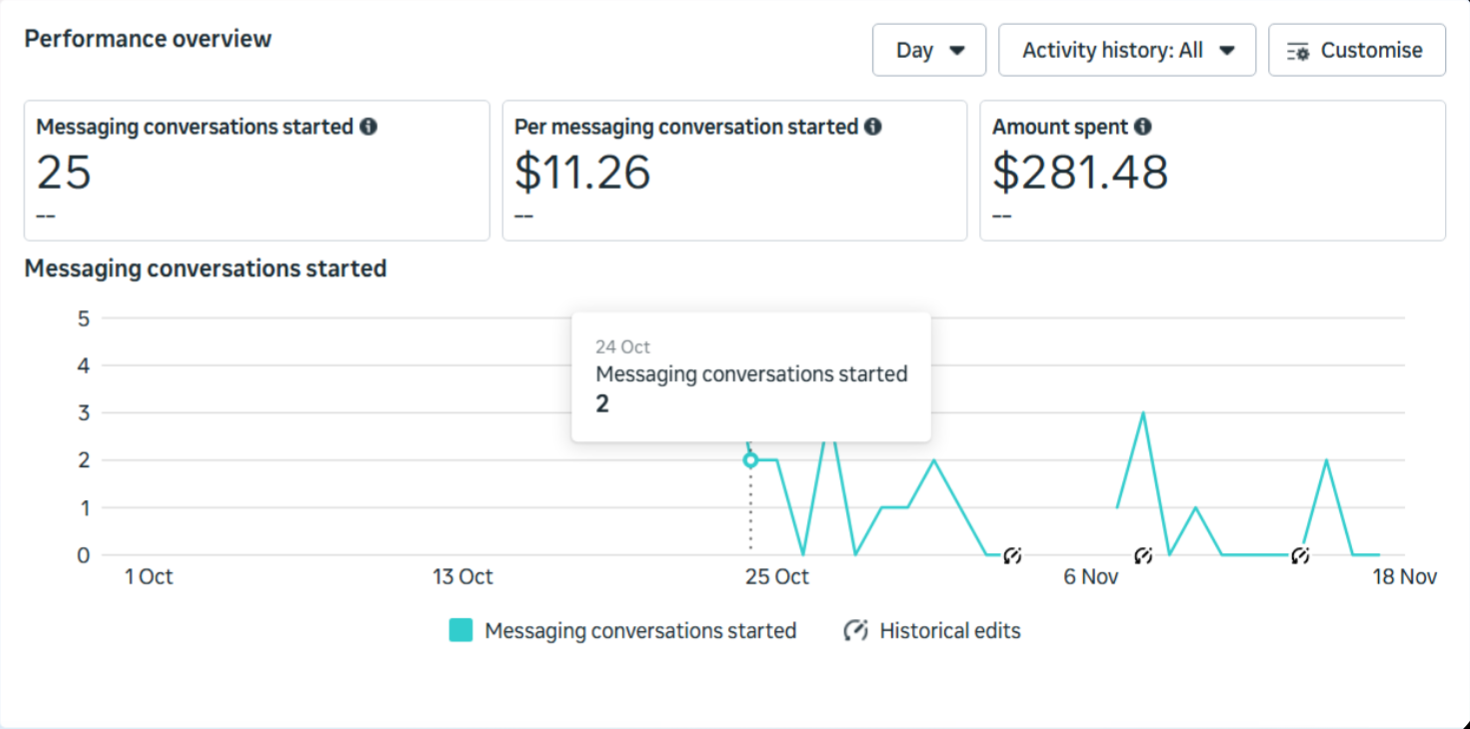Click the sliders-gear icon in Customise button
This screenshot has width=1470, height=729.
tap(1298, 51)
